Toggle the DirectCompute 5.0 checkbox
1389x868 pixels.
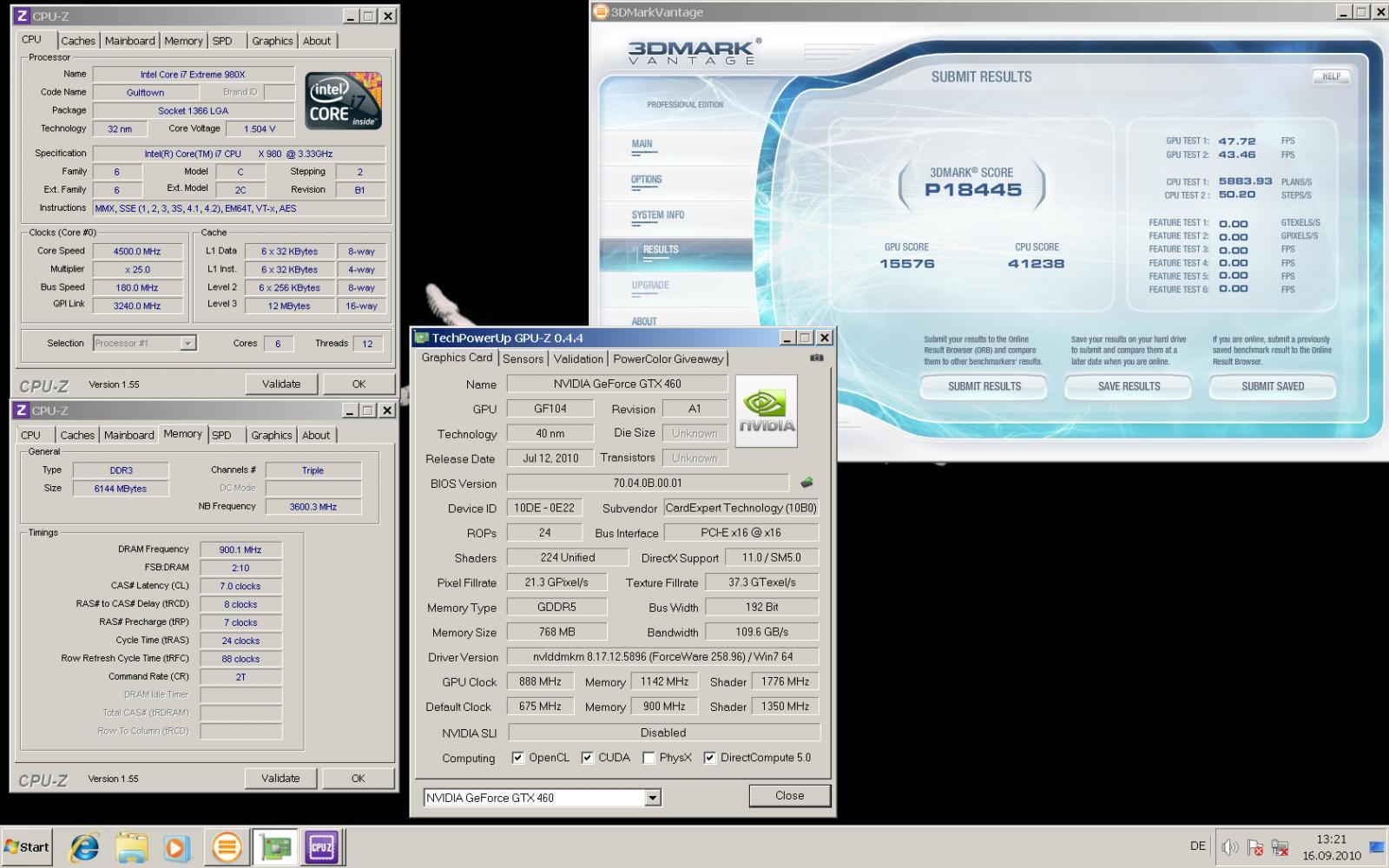[x=709, y=758]
